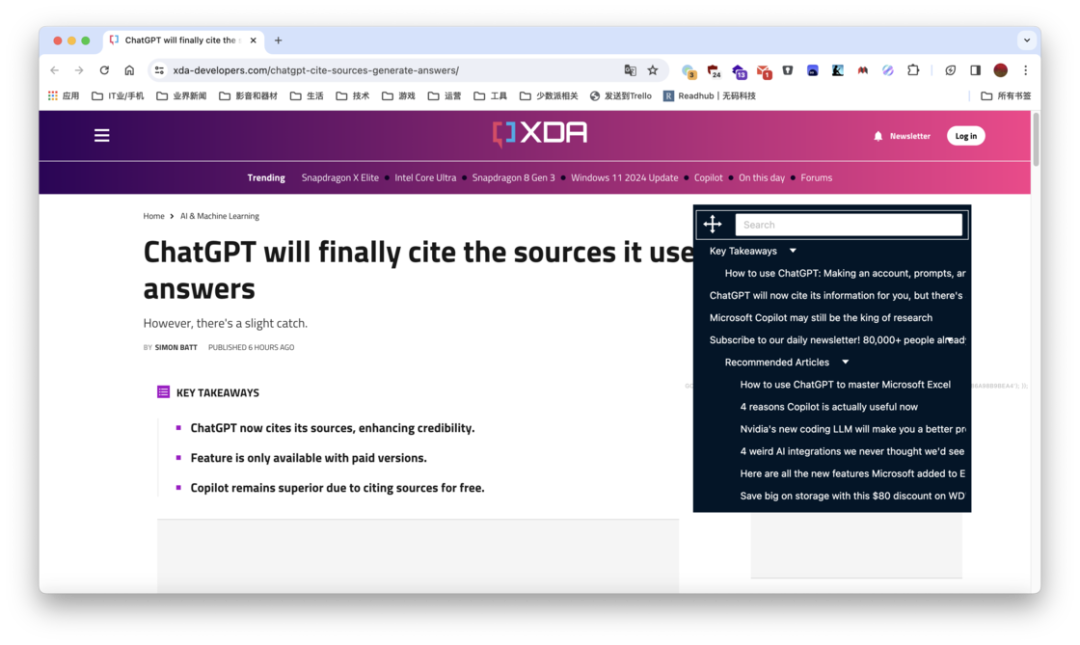Open the IT业/手机 bookmarks folder
The height and width of the screenshot is (645, 1080).
[x=118, y=96]
